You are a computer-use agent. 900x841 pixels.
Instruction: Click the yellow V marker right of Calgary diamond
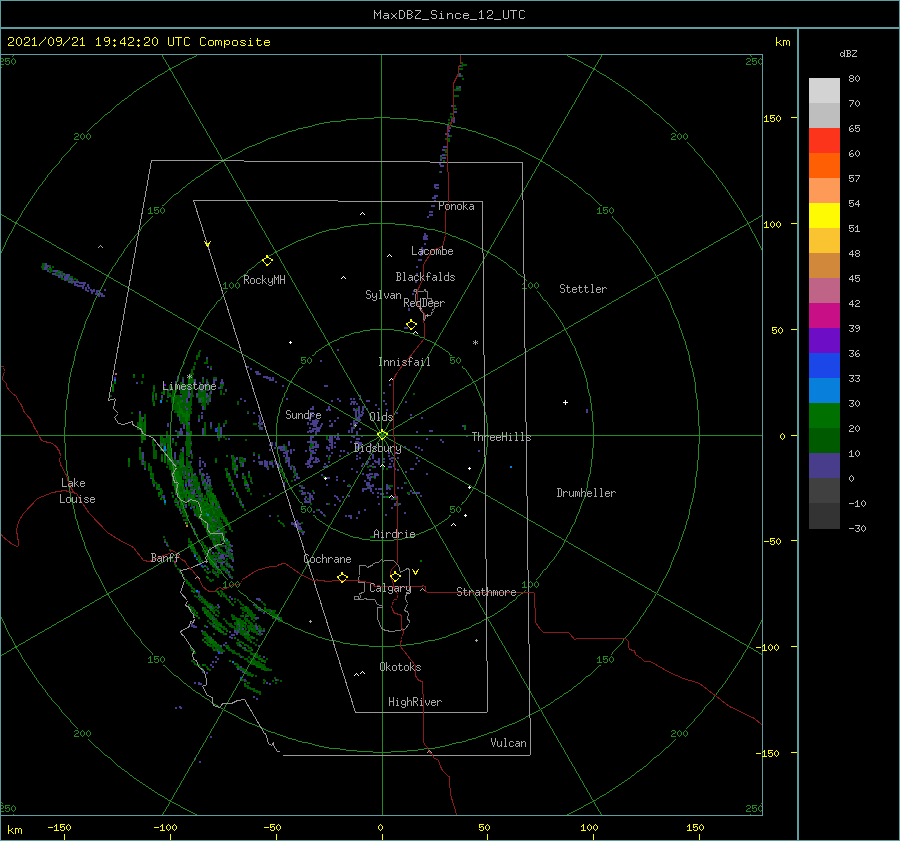click(x=415, y=572)
